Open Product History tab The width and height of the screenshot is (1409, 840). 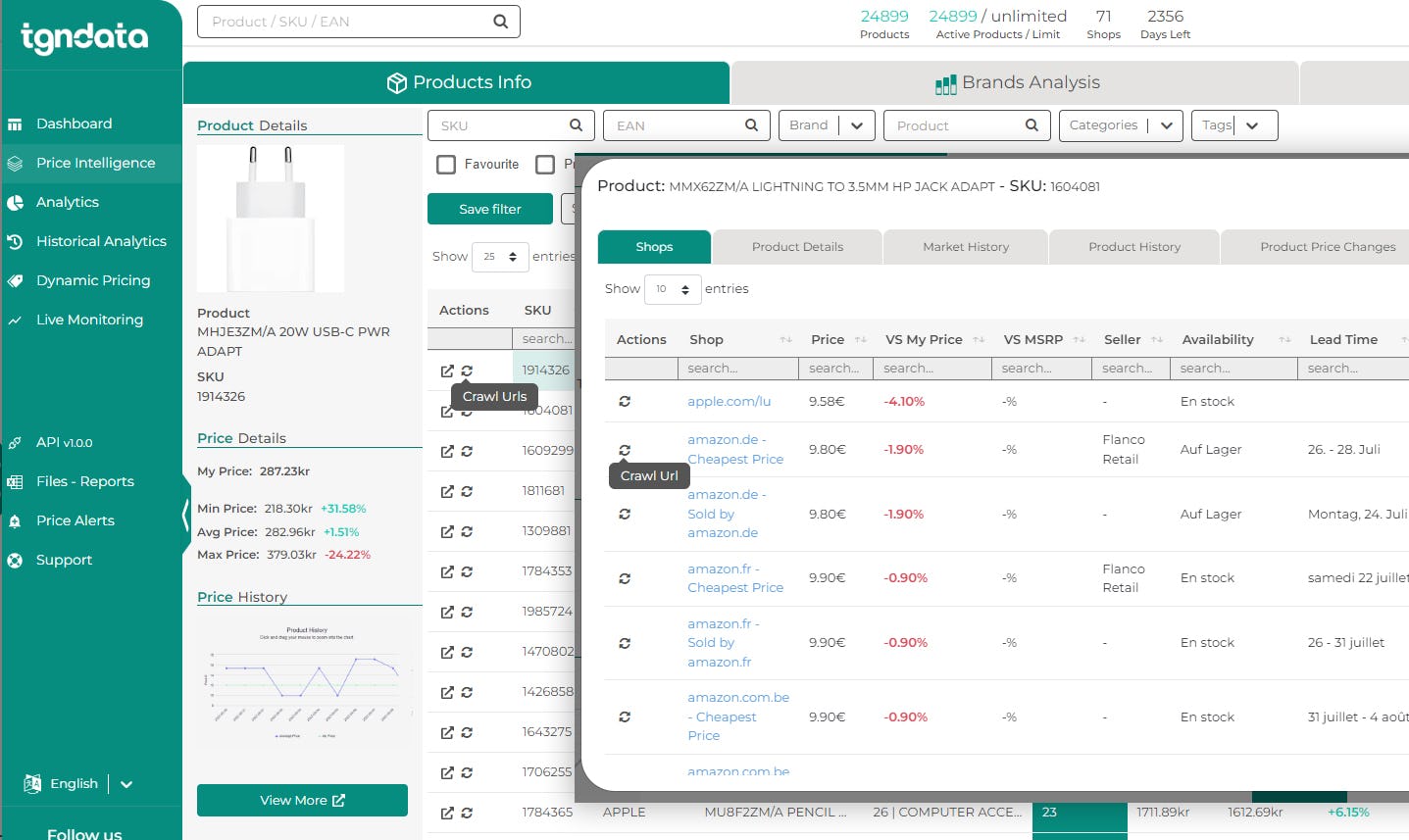[1134, 247]
